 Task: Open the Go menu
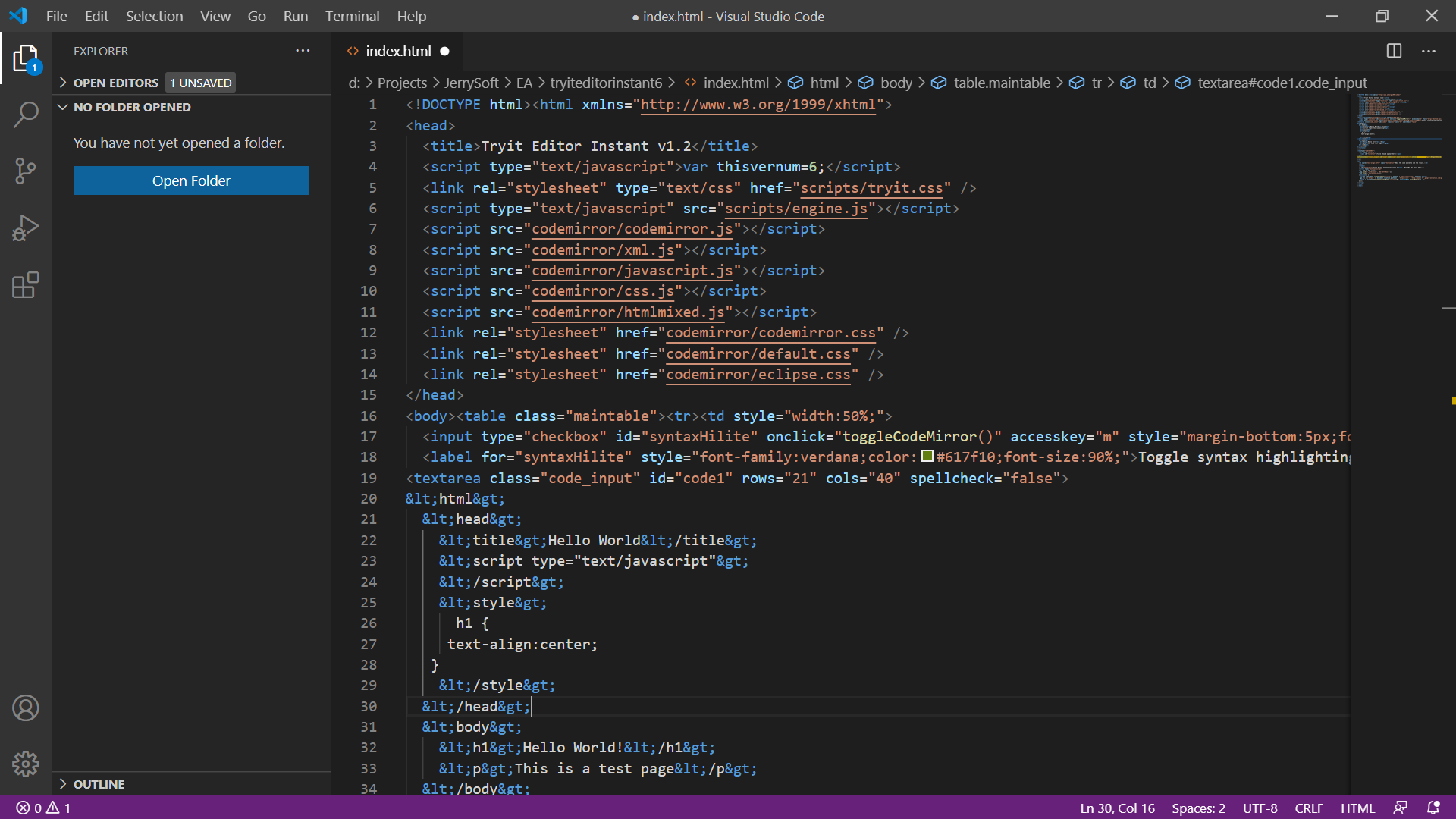tap(256, 16)
